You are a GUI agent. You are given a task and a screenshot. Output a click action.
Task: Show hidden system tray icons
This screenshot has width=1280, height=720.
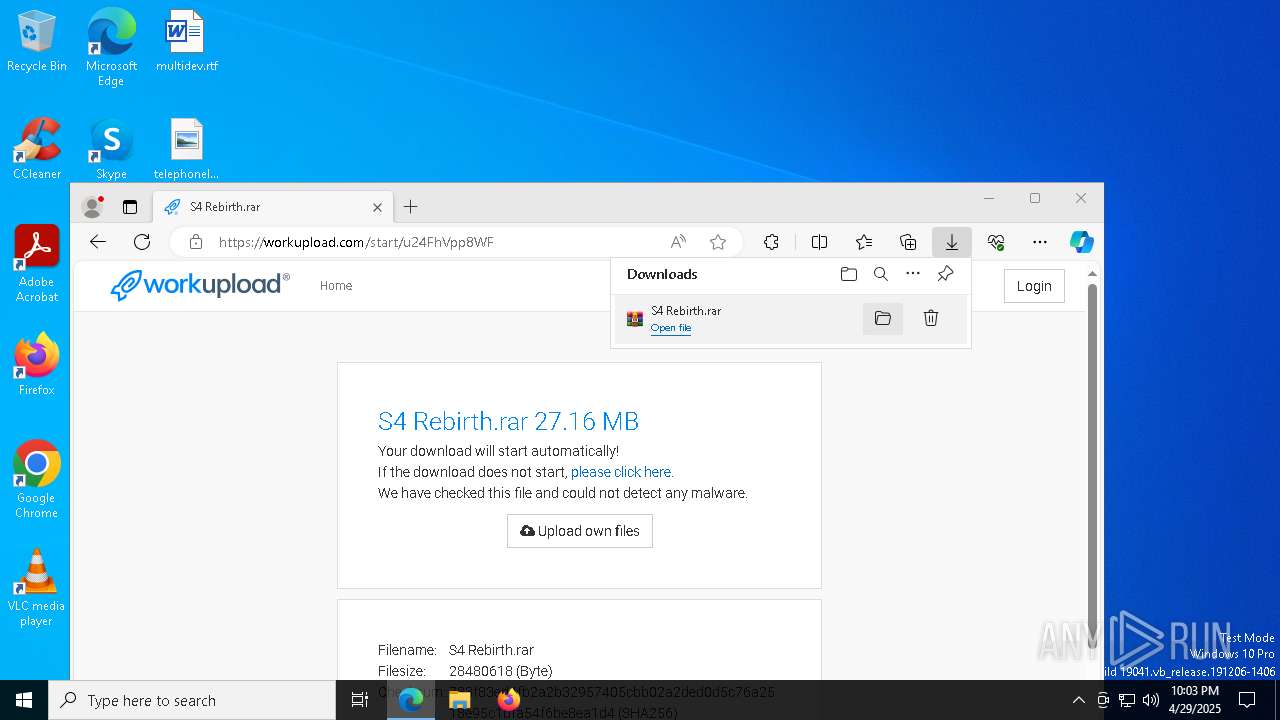coord(1078,700)
